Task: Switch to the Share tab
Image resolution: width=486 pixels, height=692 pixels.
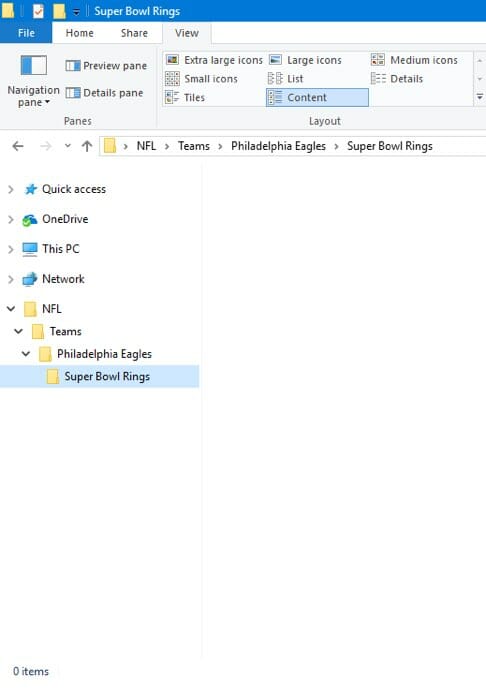Action: (134, 33)
